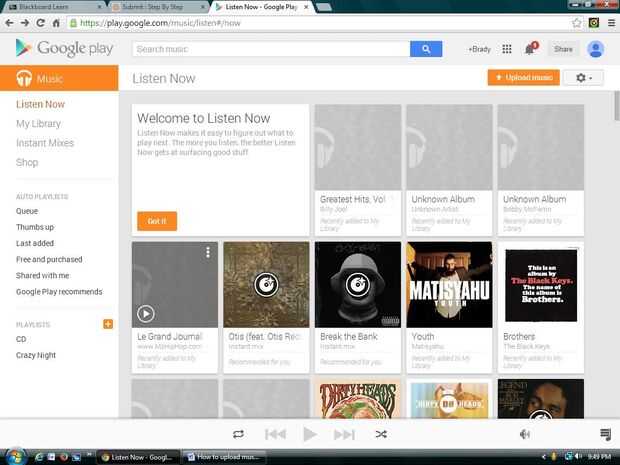This screenshot has height=465, width=620.
Task: Open a new browser tab
Action: [x=324, y=7]
